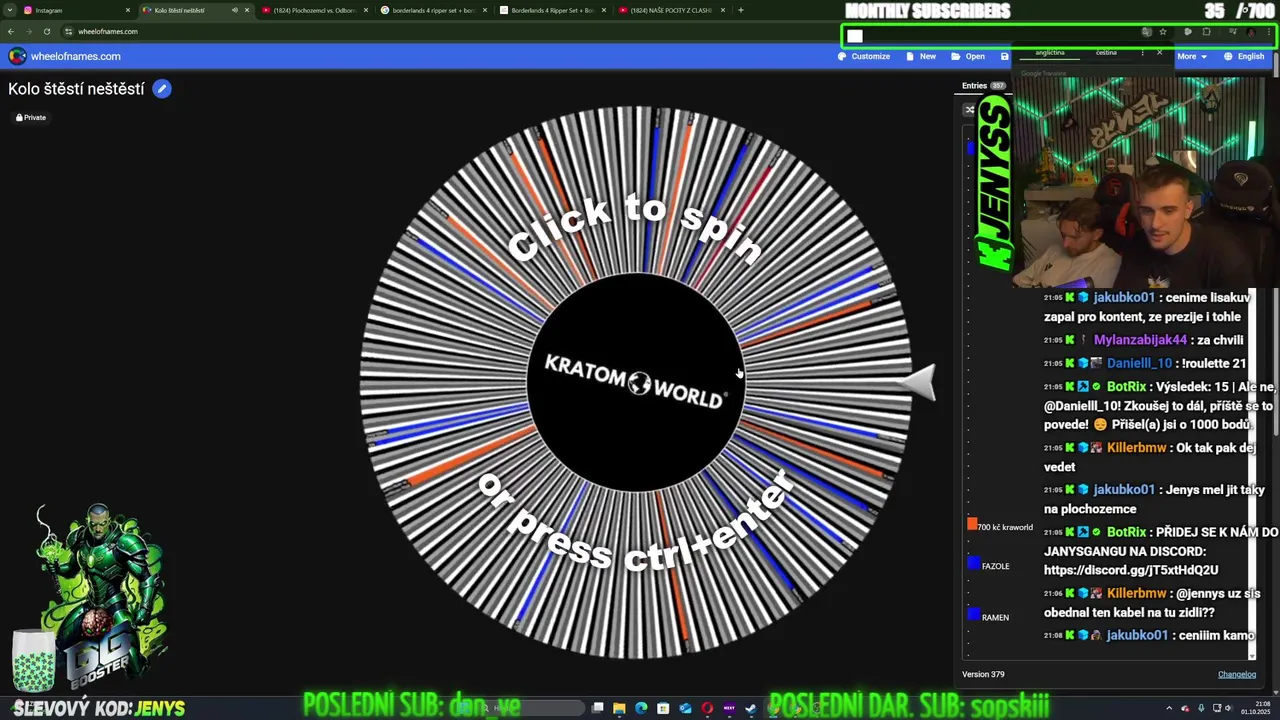View site information icon in address bar
1280x720 pixels.
[x=67, y=31]
